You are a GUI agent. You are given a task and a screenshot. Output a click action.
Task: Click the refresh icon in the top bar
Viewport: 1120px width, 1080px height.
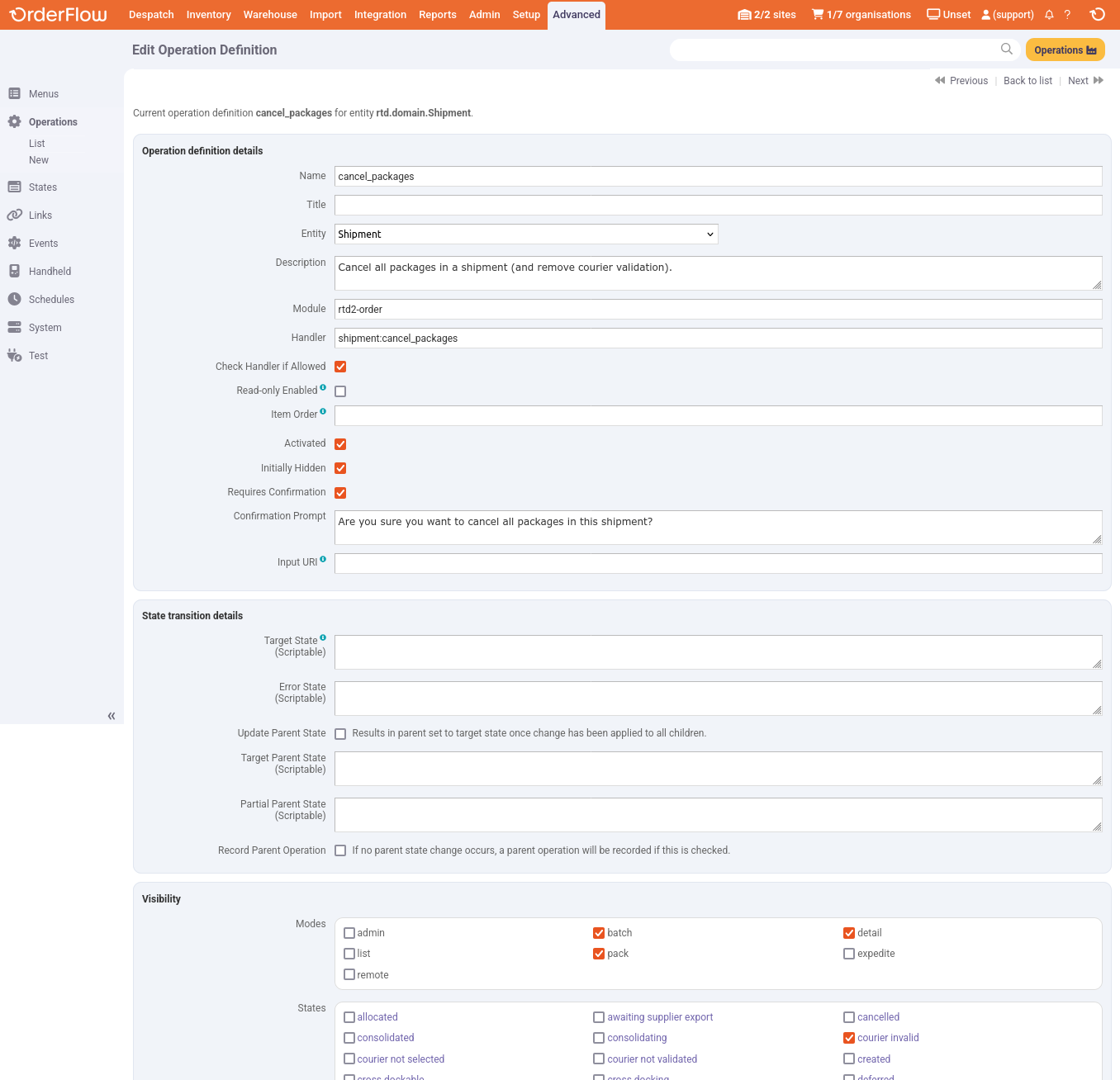point(1097,14)
